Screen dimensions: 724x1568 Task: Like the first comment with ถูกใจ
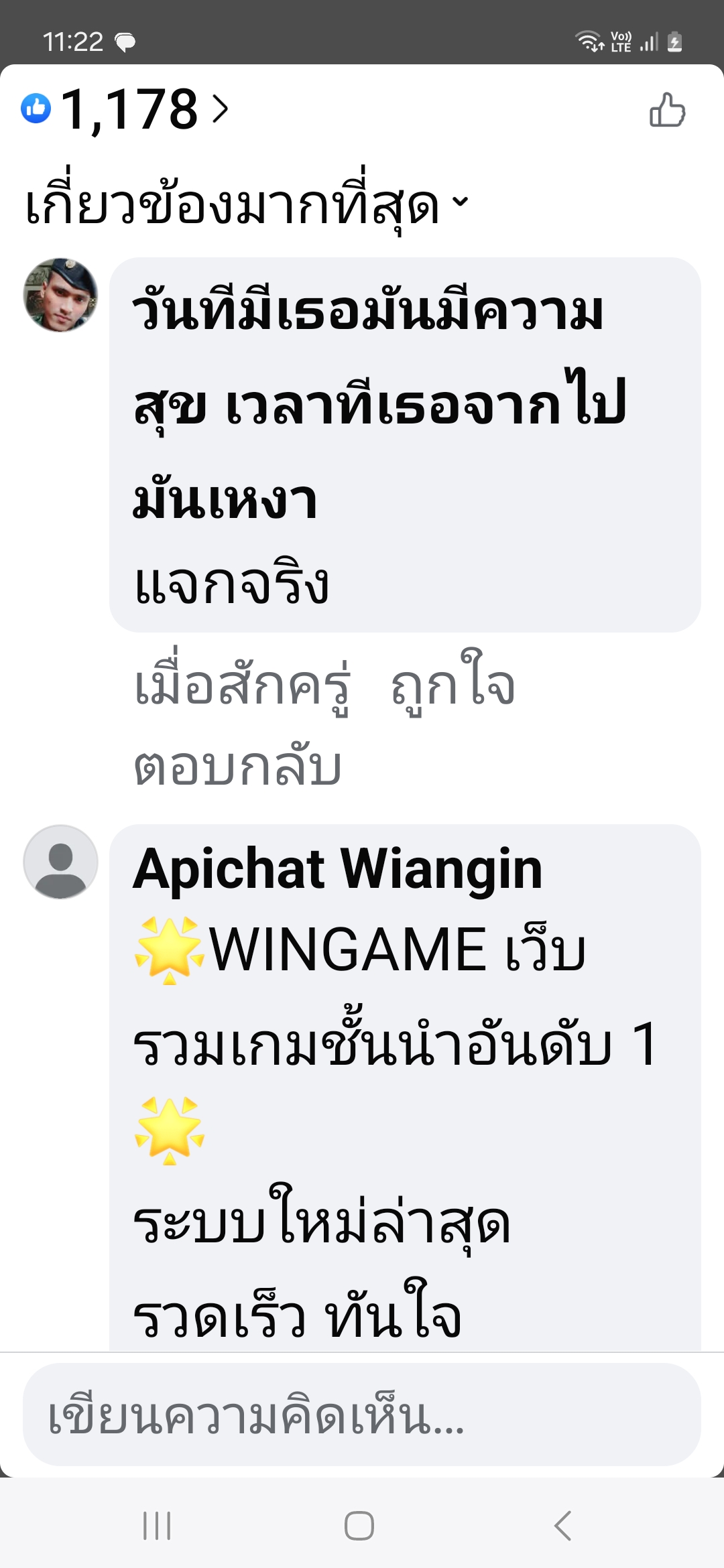pyautogui.click(x=453, y=685)
